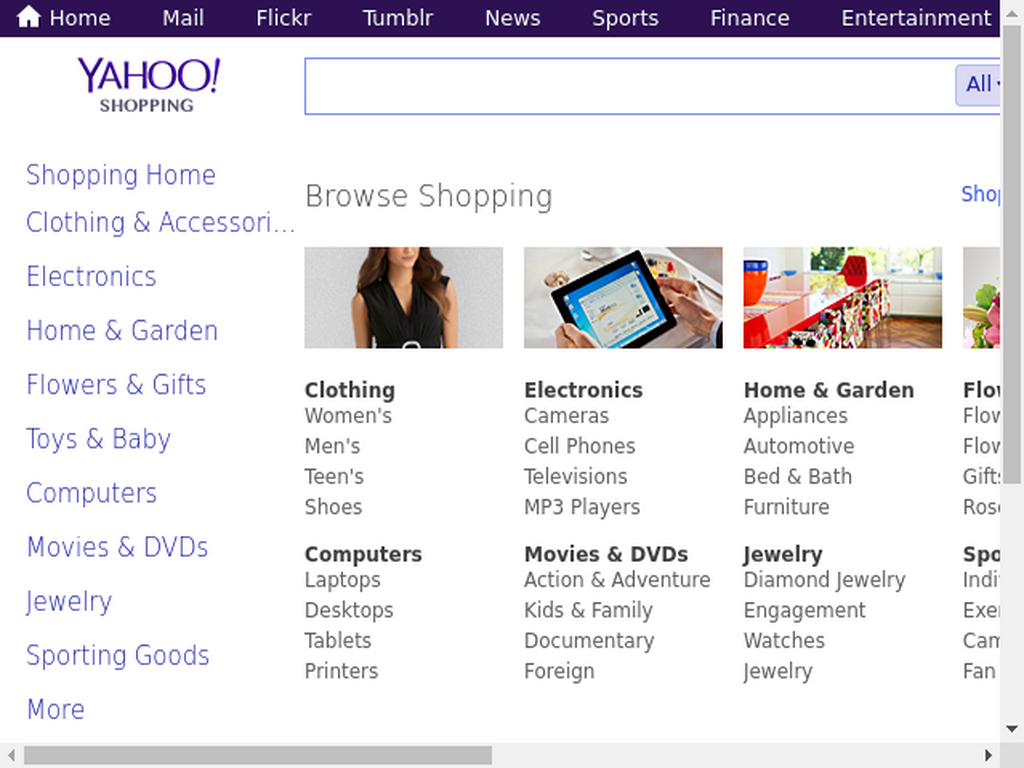Open Flowers & Gifts sidebar link
The image size is (1024, 768).
coord(116,385)
